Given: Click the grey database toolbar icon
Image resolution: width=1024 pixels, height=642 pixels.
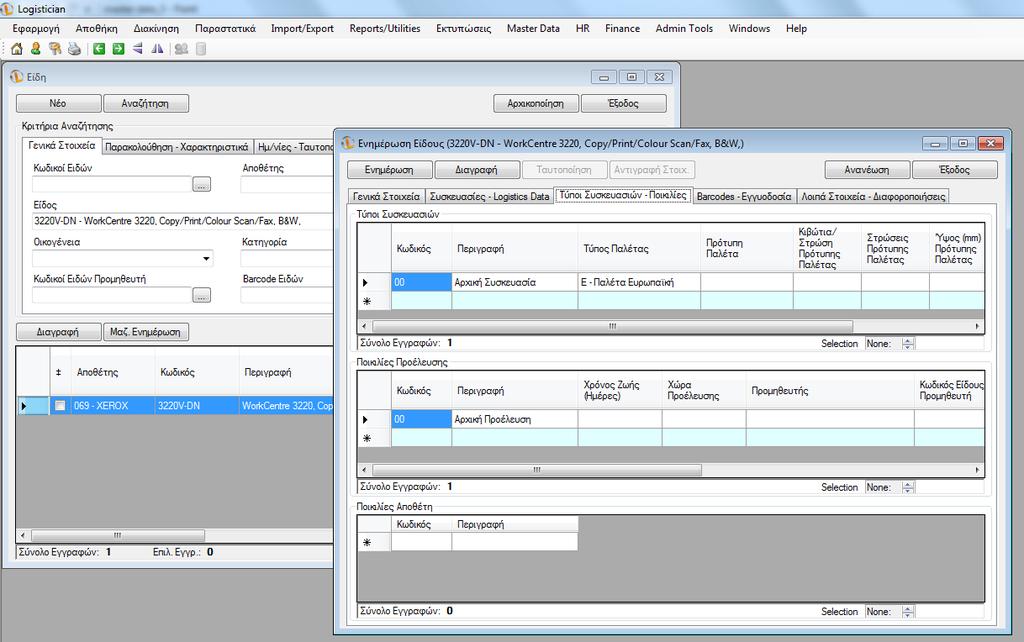Looking at the screenshot, I should (x=201, y=49).
